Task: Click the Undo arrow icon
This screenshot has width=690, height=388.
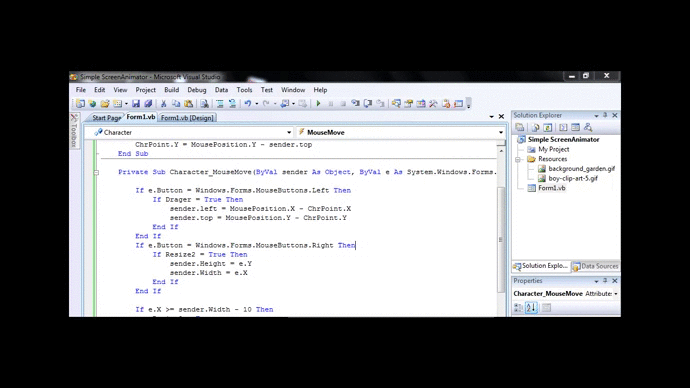Action: [248, 103]
